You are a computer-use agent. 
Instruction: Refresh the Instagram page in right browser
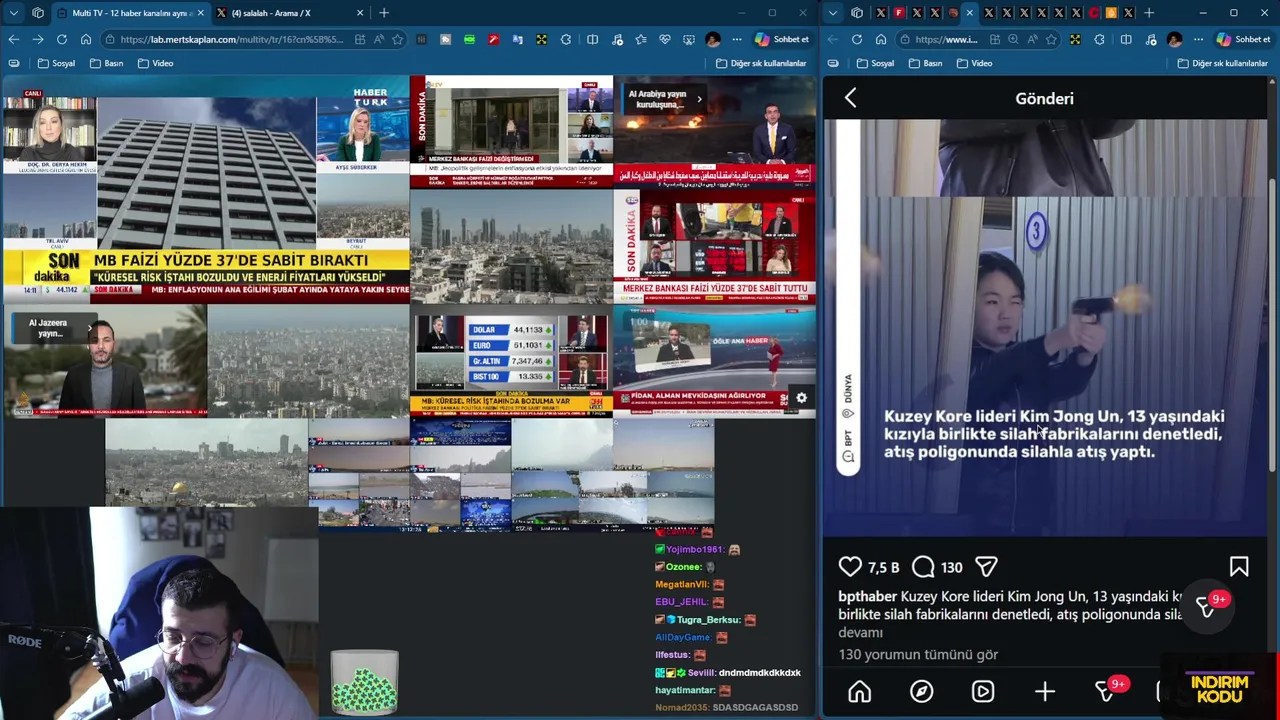(x=857, y=39)
